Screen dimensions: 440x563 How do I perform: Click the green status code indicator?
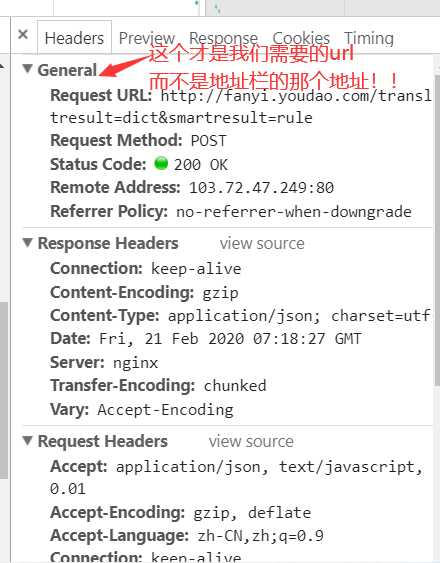(x=161, y=163)
